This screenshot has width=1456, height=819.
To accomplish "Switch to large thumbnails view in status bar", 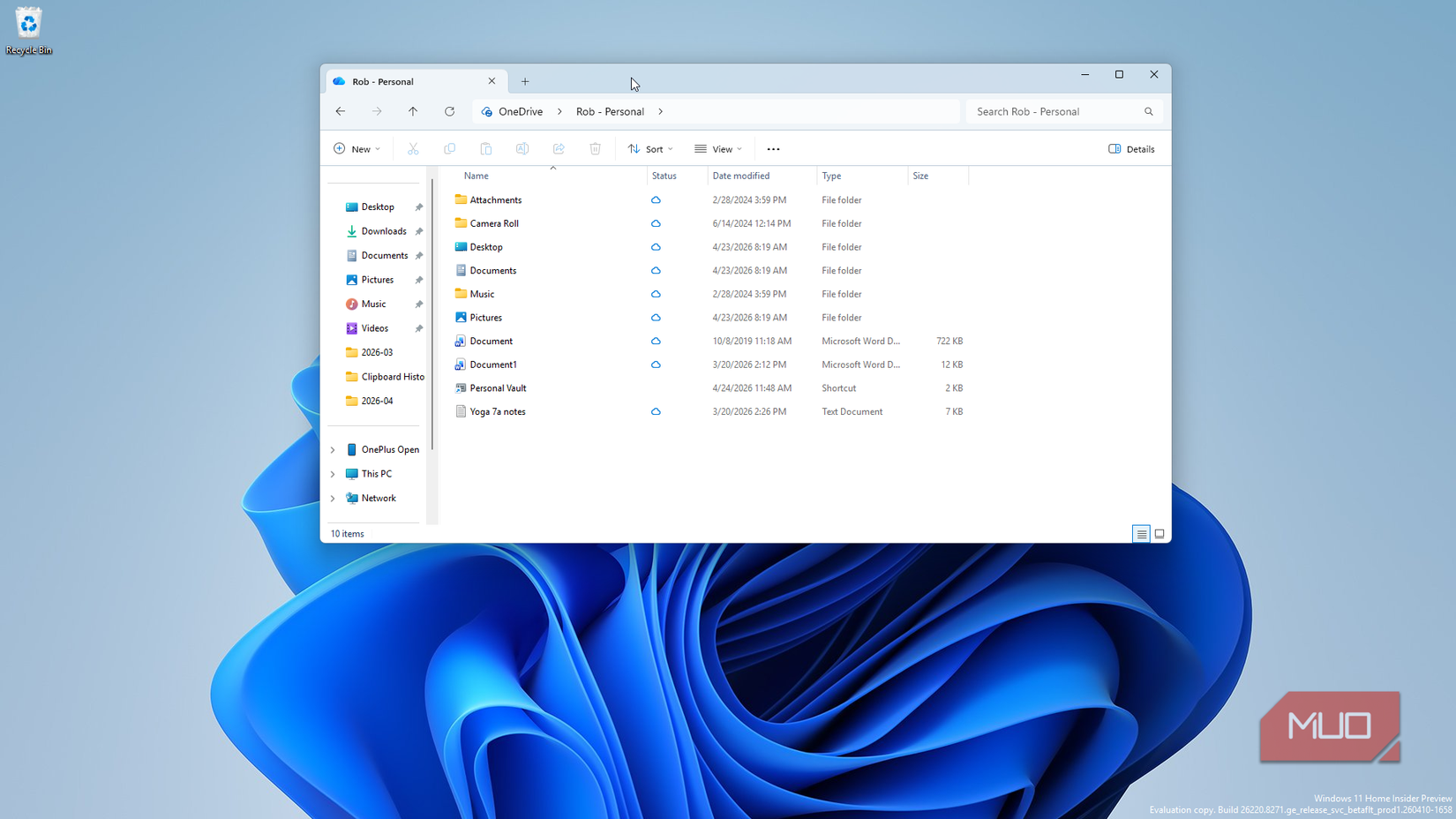I will click(1159, 533).
